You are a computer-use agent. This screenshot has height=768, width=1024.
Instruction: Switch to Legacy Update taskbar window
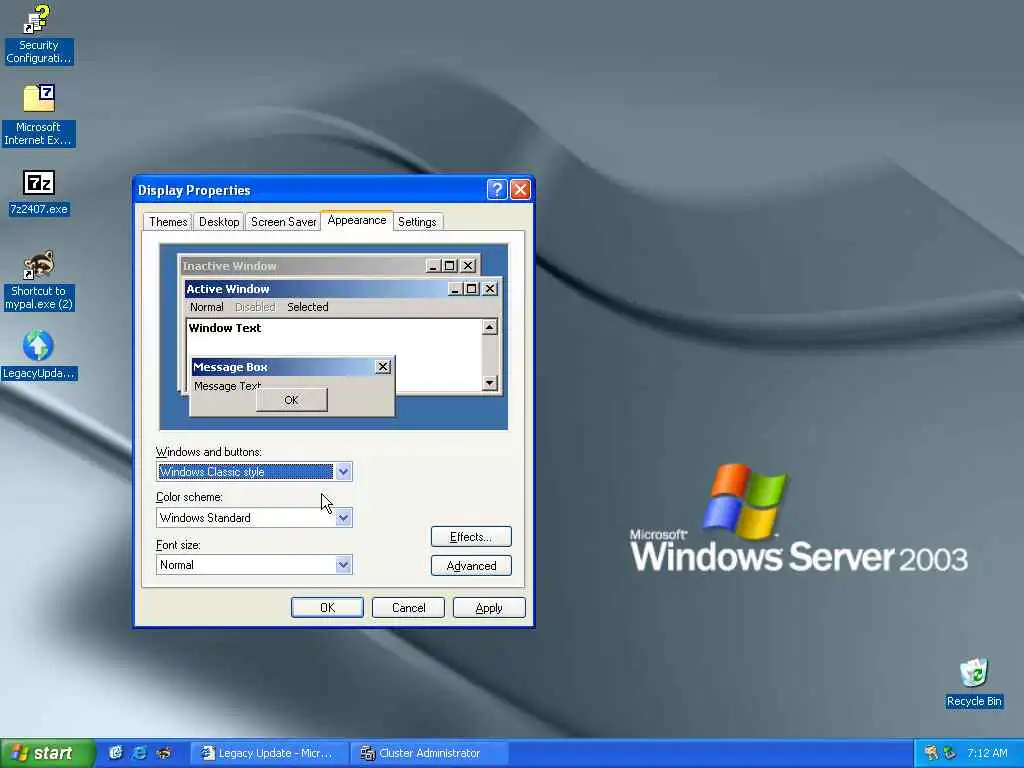268,753
